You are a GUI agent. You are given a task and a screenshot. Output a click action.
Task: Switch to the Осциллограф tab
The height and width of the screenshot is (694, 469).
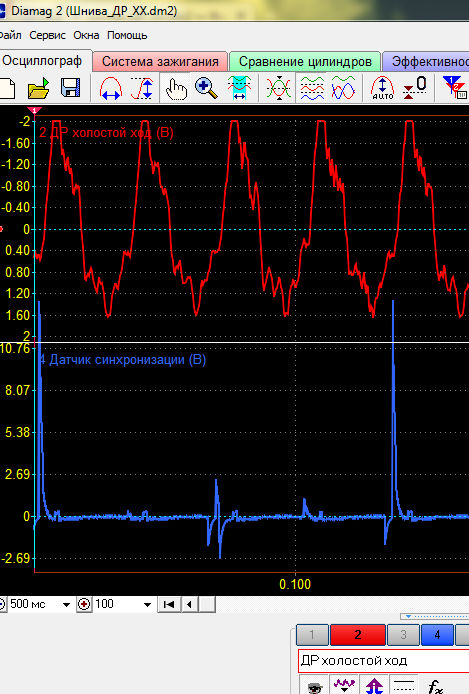pos(44,61)
